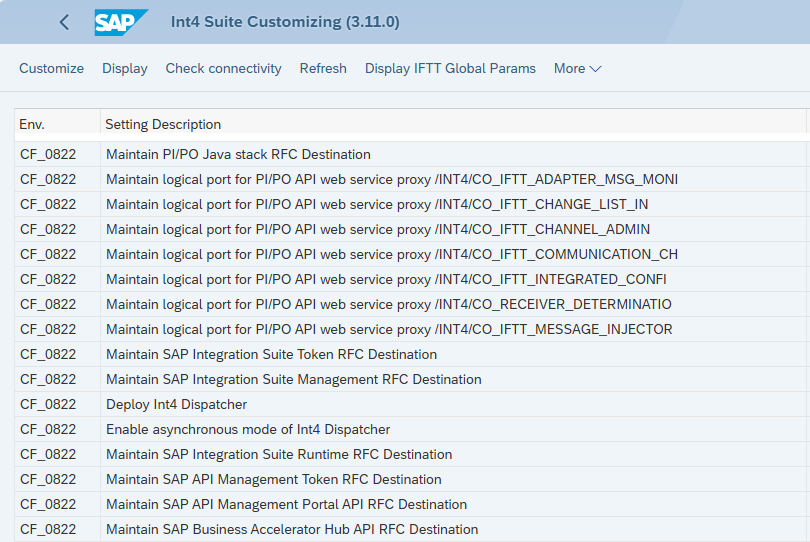Pick the CO_IFTT_CHANNEL_ADMIN logical port row
This screenshot has width=810, height=542.
coord(377,229)
